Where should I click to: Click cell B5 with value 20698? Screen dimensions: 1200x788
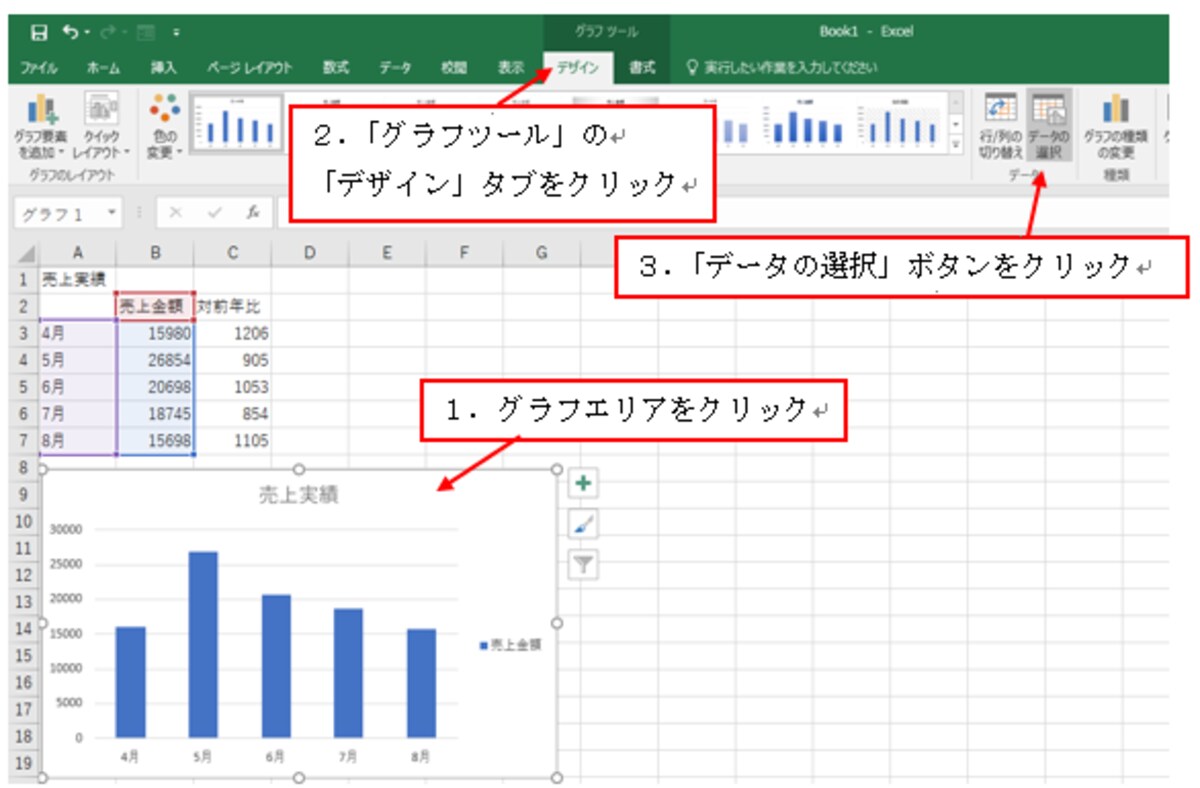click(x=155, y=387)
